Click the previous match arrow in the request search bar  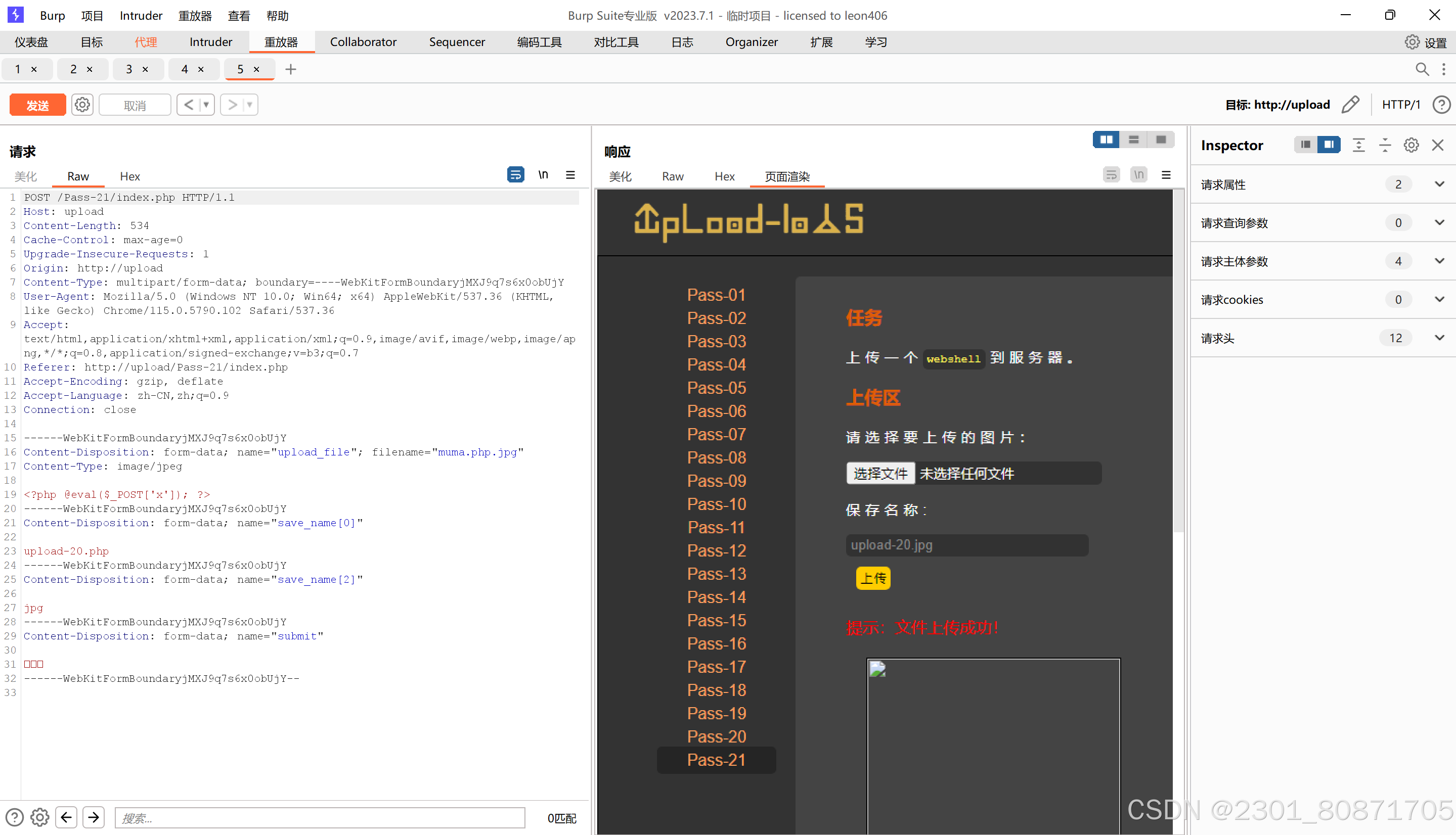[x=67, y=817]
